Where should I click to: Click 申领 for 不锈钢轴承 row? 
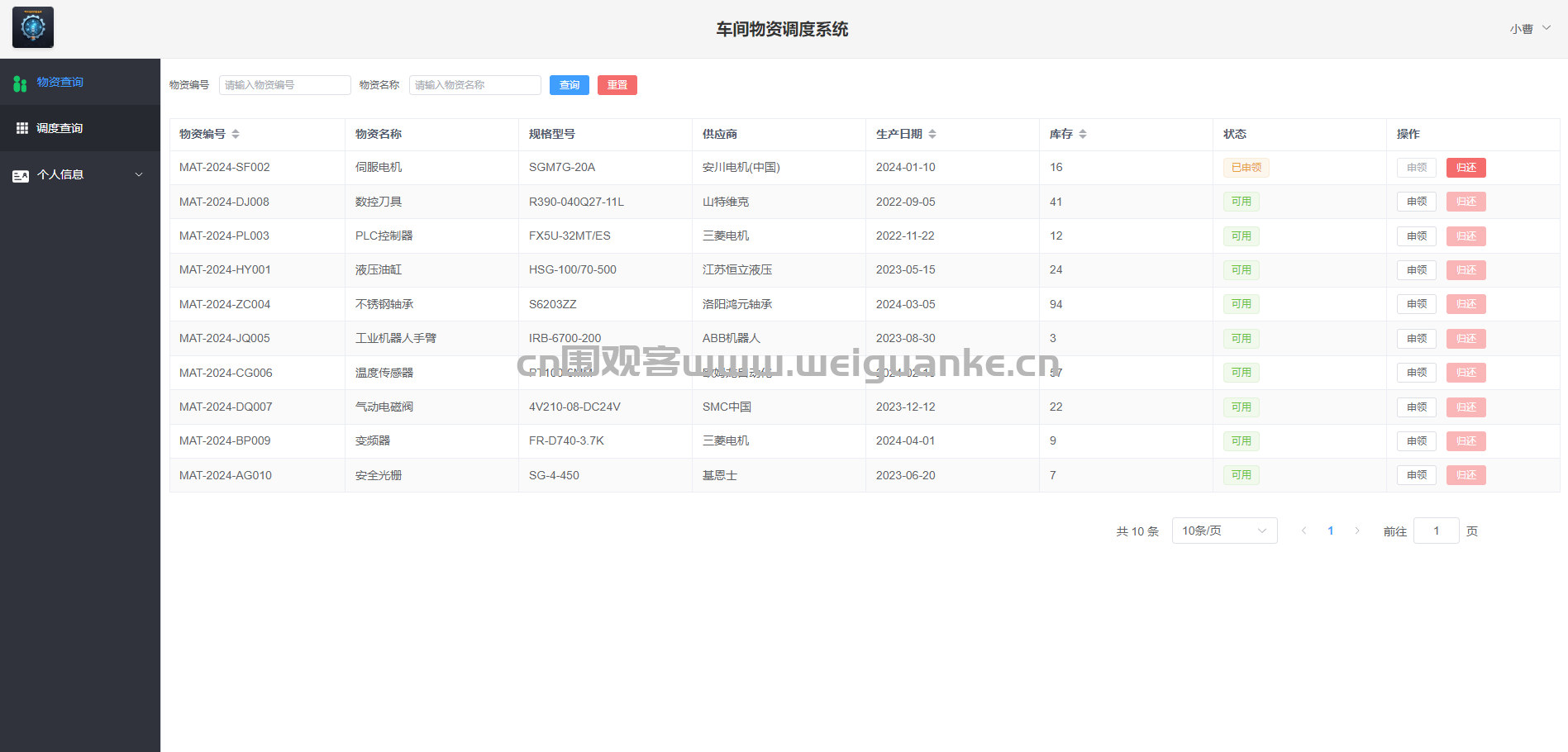coord(1417,304)
